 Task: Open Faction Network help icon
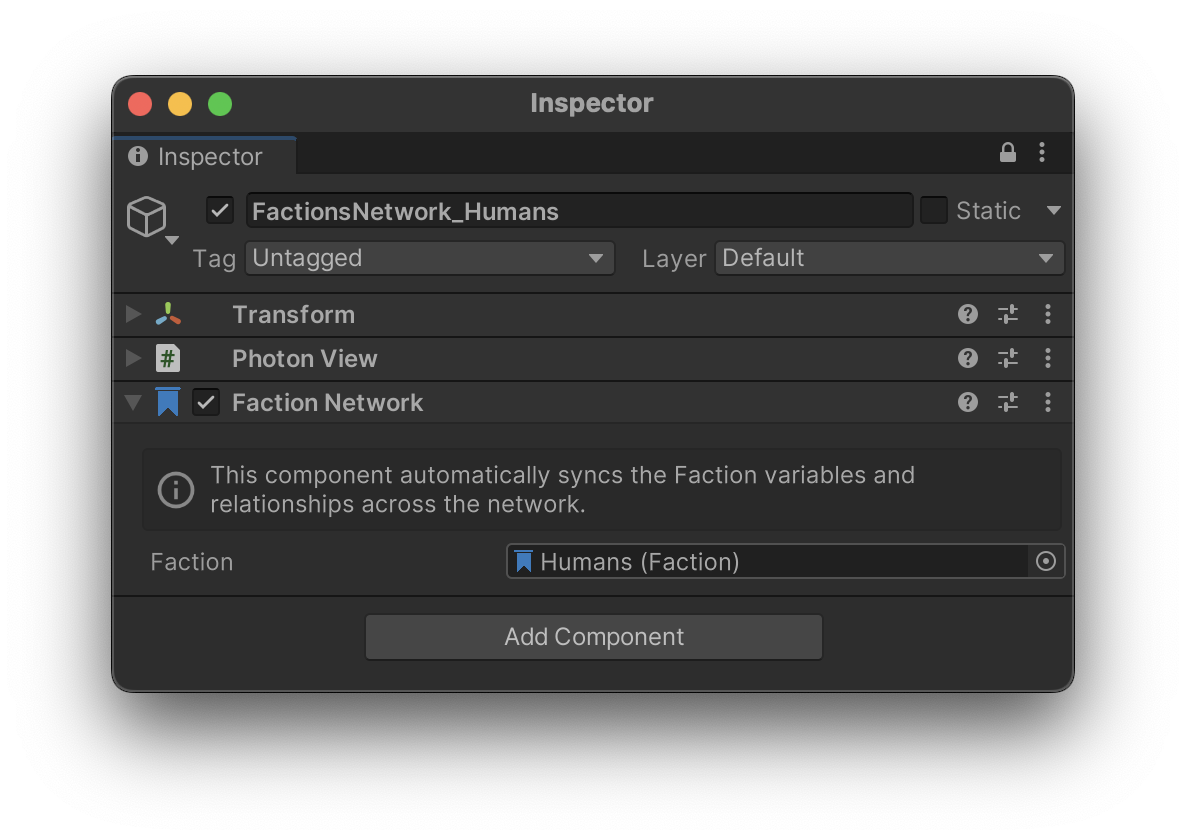click(967, 402)
